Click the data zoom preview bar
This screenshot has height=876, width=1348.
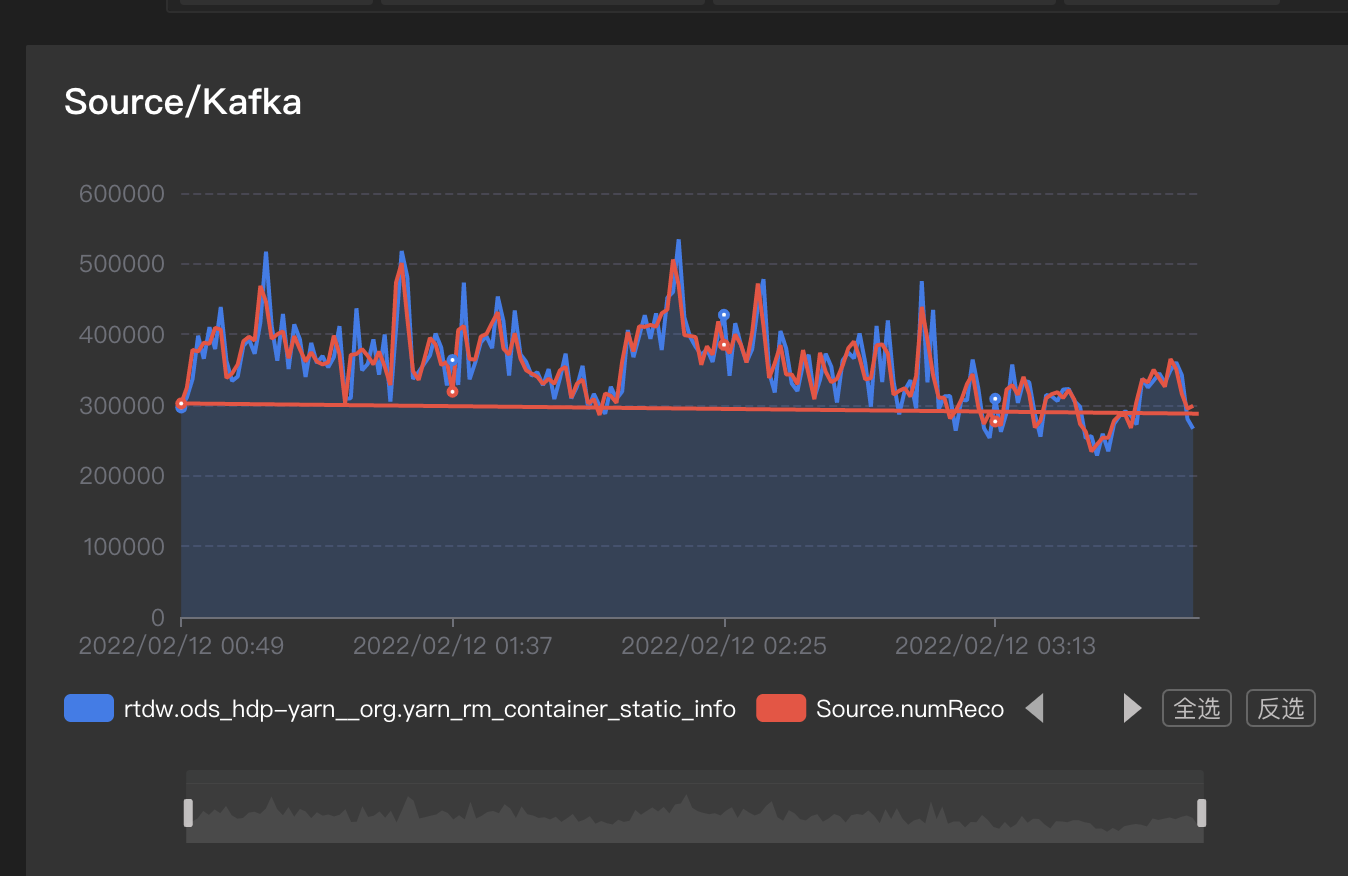pyautogui.click(x=694, y=807)
